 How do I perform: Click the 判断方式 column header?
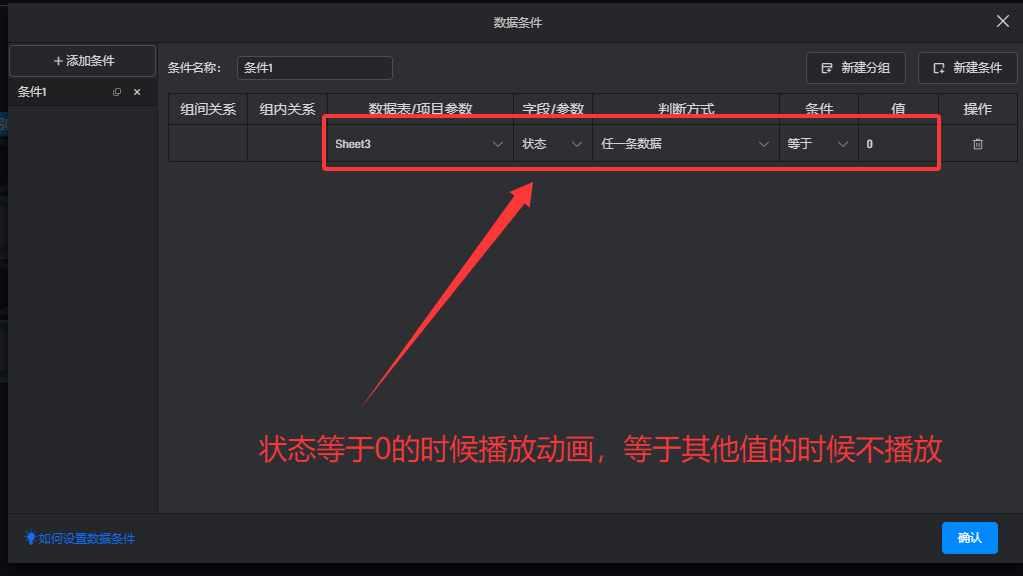(686, 109)
